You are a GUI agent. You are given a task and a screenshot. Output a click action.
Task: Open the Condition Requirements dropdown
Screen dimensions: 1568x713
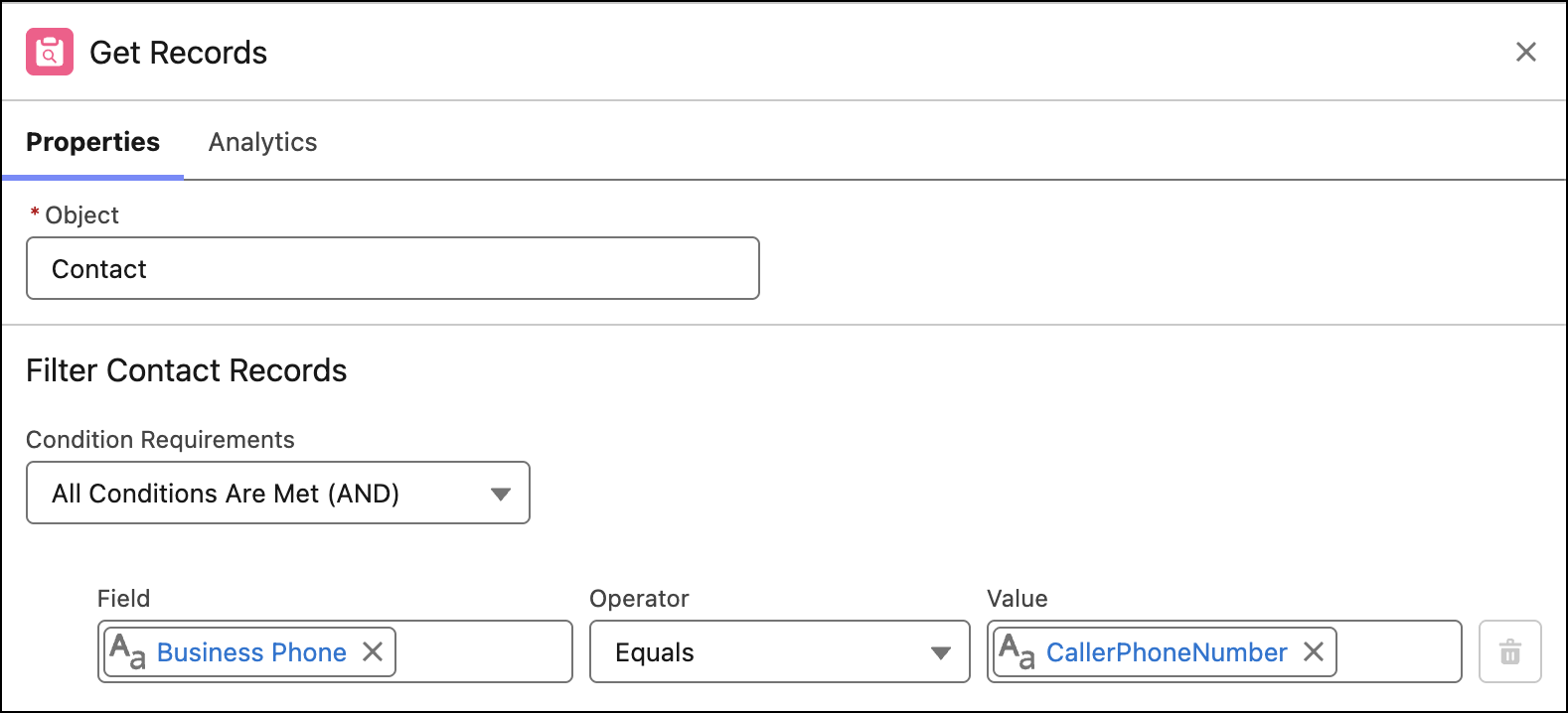tap(278, 493)
